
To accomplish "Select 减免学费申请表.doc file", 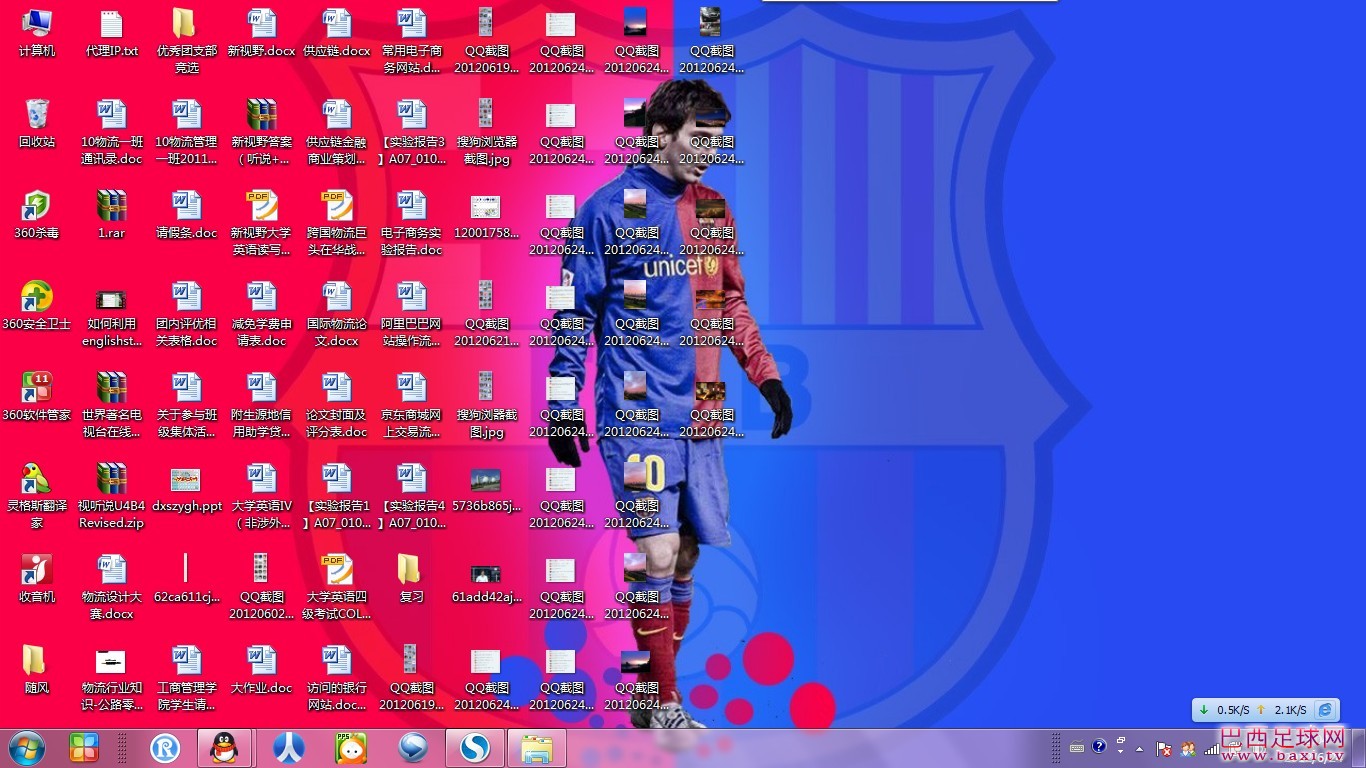I will [261, 314].
